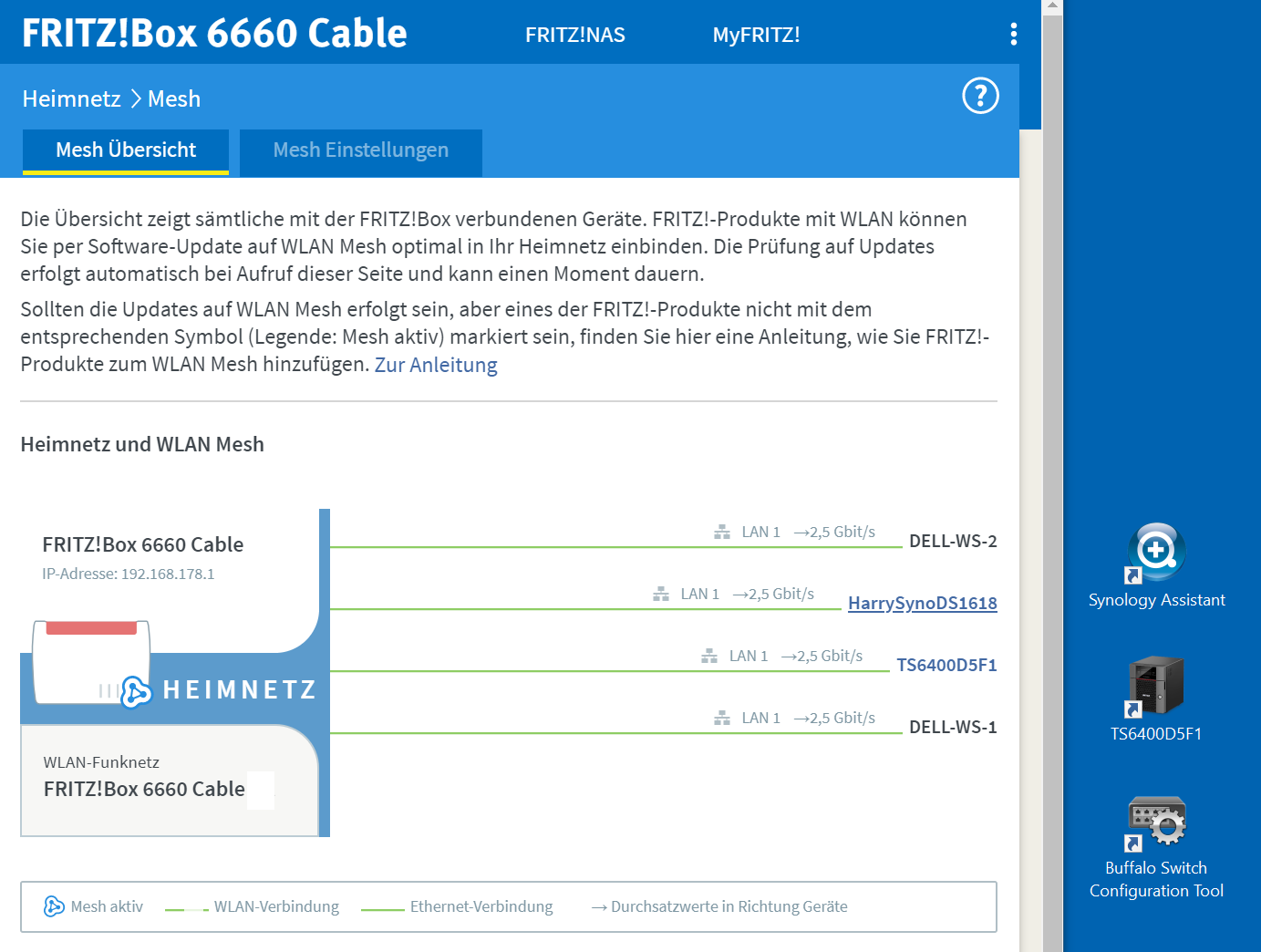The height and width of the screenshot is (952, 1261).
Task: Follow the Zur Anleitung link
Action: tap(436, 366)
